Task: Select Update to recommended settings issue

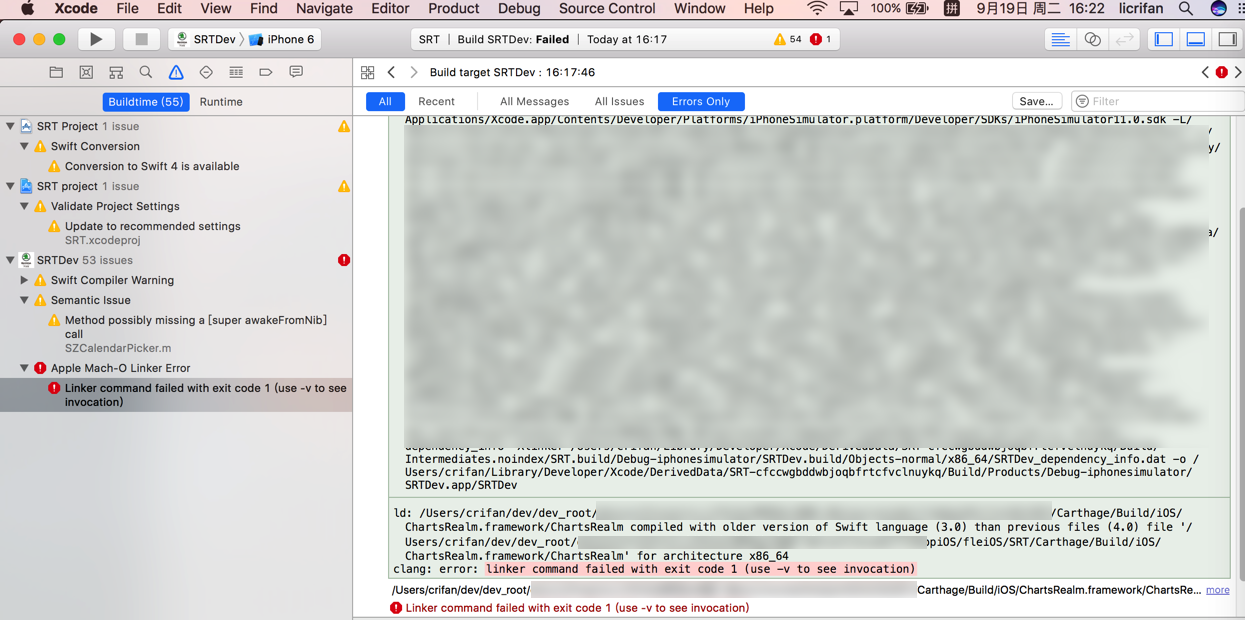Action: (x=176, y=233)
